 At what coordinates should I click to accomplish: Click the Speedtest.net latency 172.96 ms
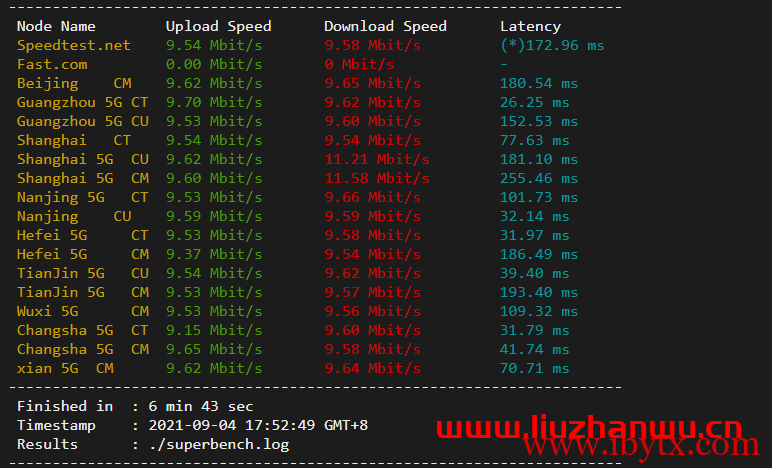[x=552, y=45]
